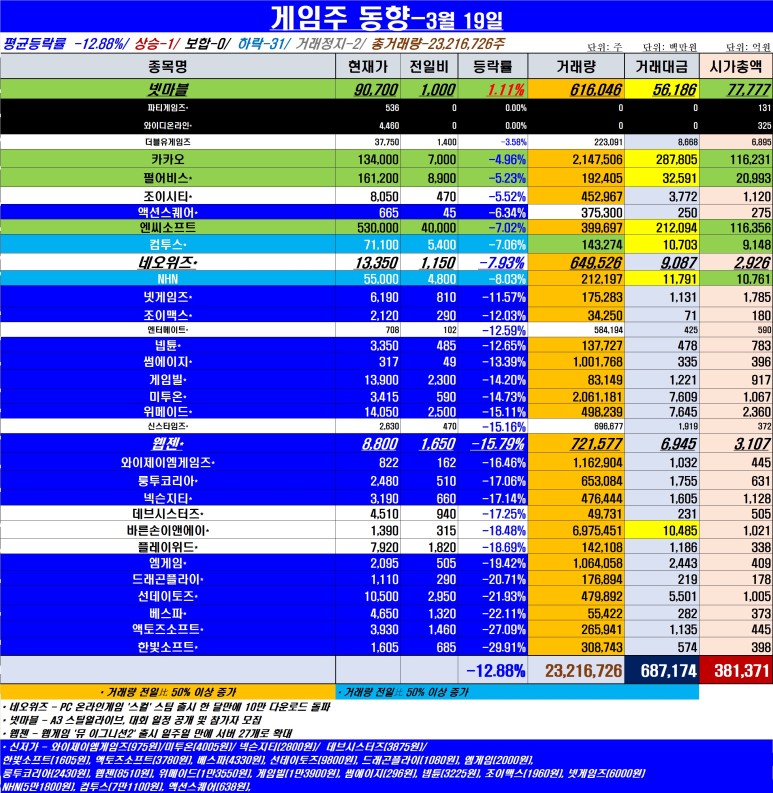Select the 카카오 stock name
Image resolution: width=773 pixels, height=793 pixels.
(167, 159)
